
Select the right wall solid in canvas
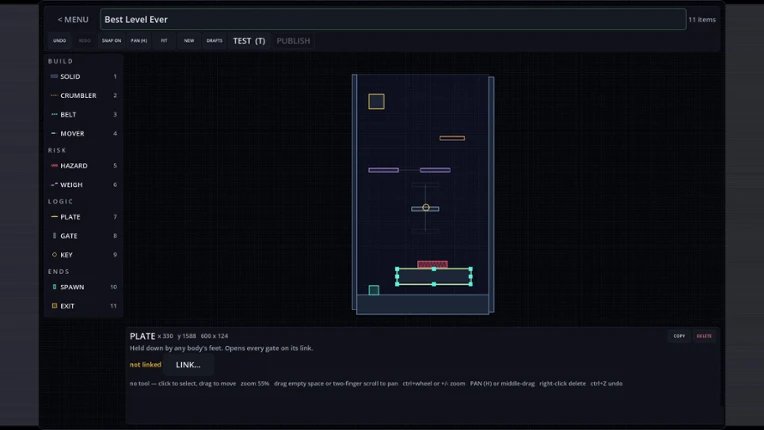[x=491, y=194]
